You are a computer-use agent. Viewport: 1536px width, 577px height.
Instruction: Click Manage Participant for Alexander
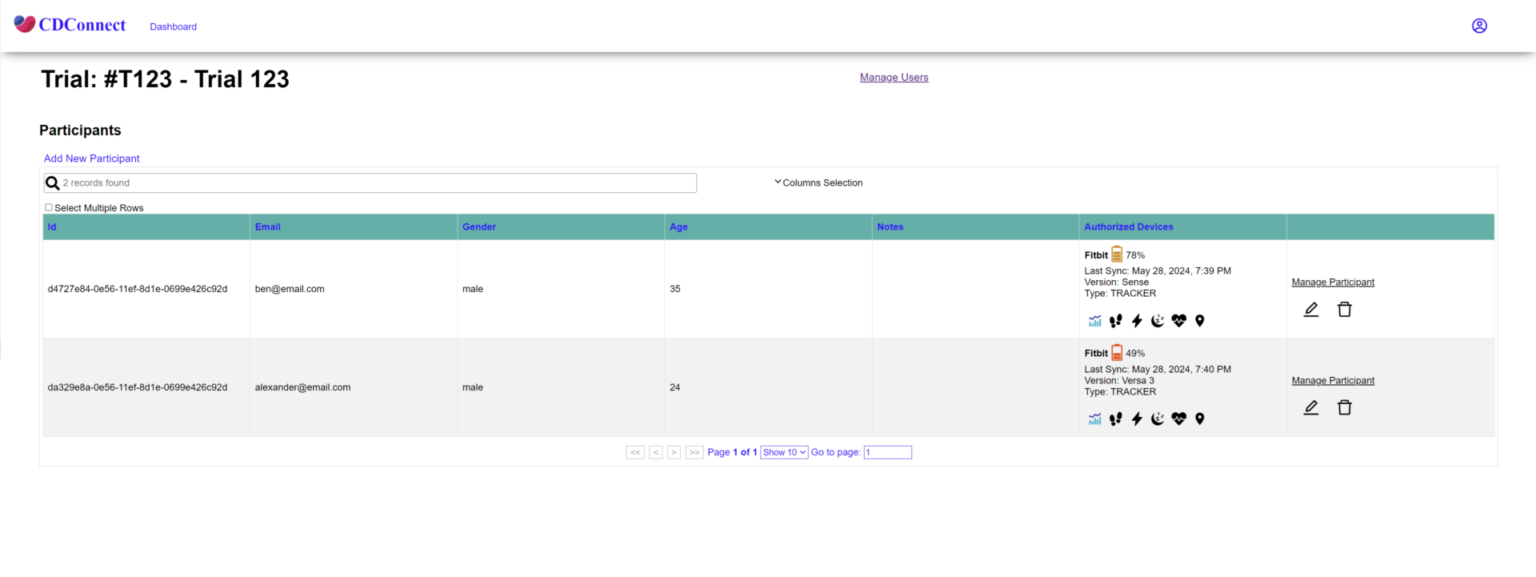click(x=1332, y=380)
